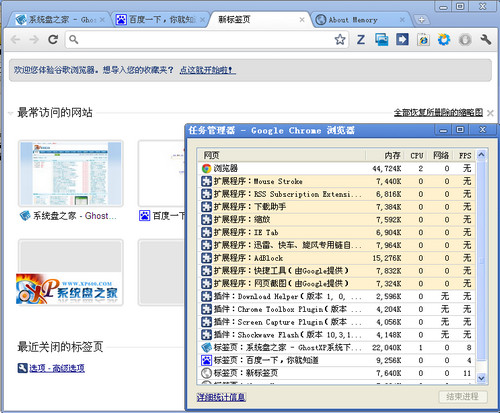Select the 扩展程序：IE Tab row
The height and width of the screenshot is (413, 500).
(337, 232)
